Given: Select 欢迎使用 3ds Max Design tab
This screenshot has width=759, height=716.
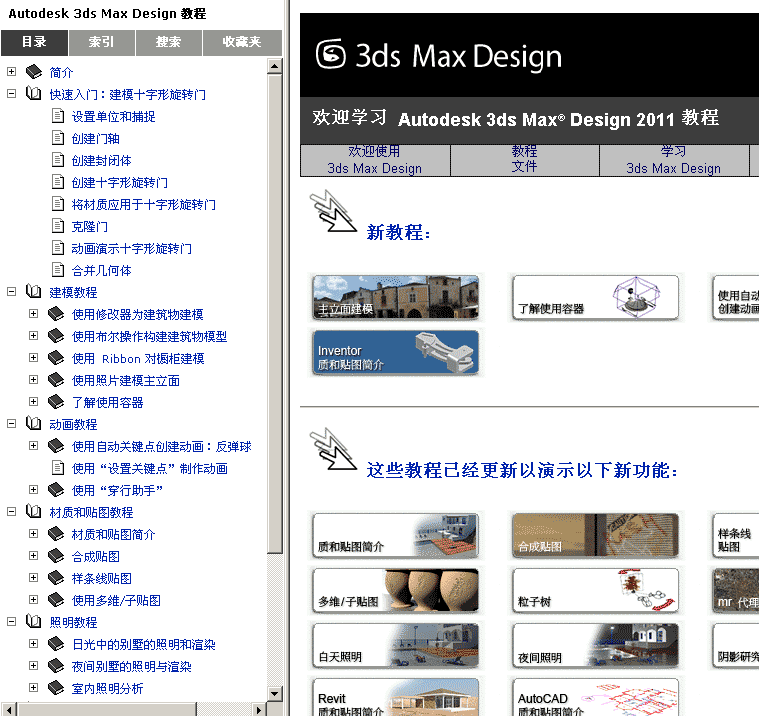Looking at the screenshot, I should pyautogui.click(x=375, y=160).
